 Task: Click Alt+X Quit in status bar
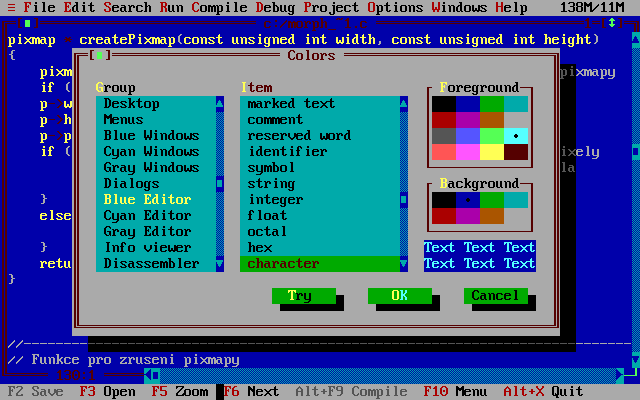click(x=543, y=392)
